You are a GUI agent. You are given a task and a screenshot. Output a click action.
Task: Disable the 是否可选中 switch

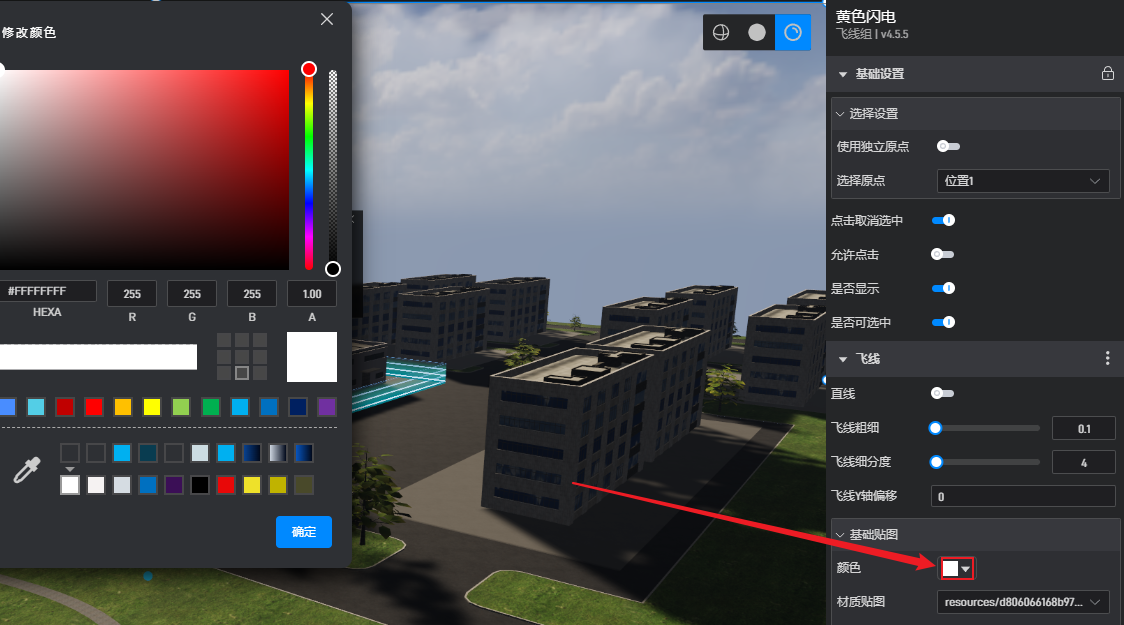[x=943, y=322]
